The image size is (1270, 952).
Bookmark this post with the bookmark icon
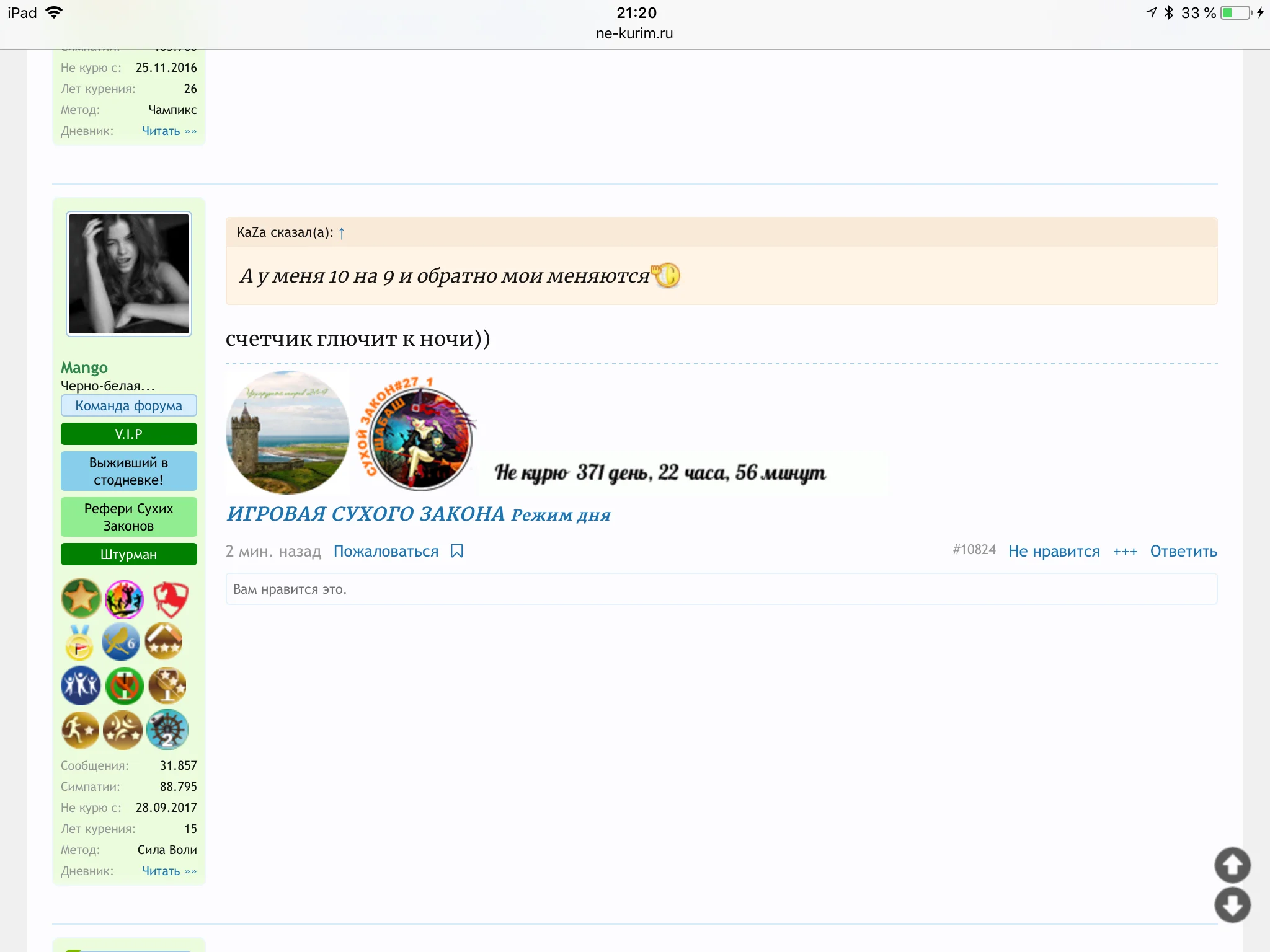pyautogui.click(x=457, y=551)
